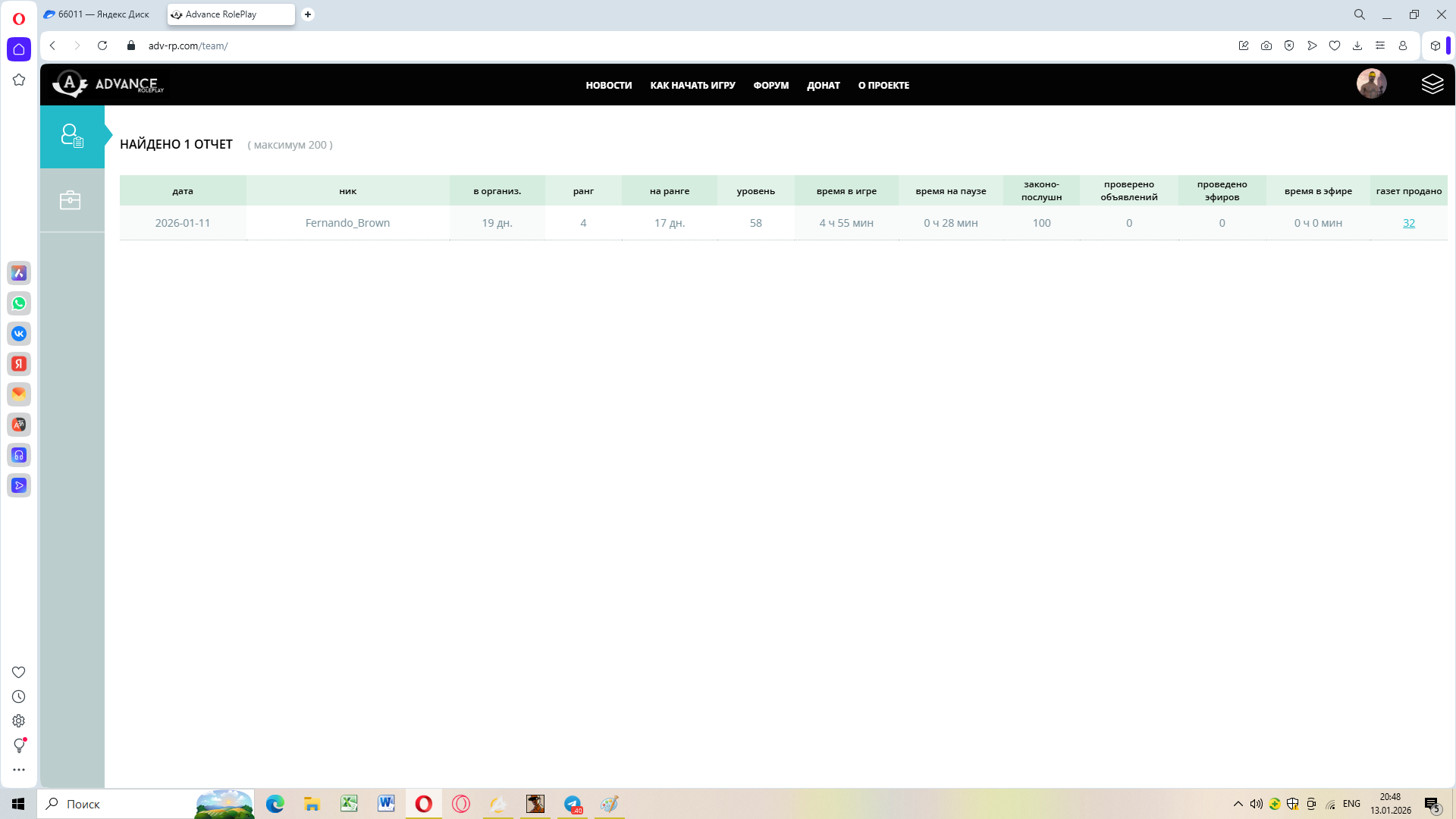Click the user avatar thumbnail
1456x819 pixels.
[x=1371, y=83]
